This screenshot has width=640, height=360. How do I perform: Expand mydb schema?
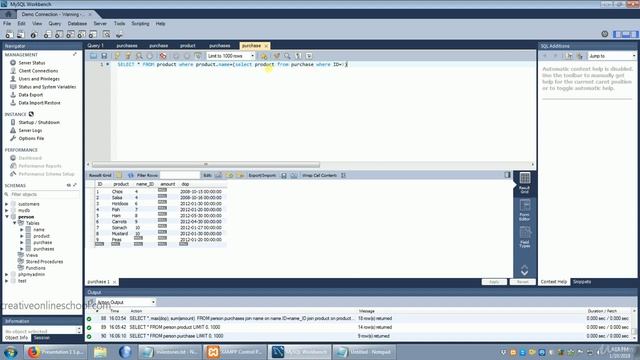tap(7, 211)
